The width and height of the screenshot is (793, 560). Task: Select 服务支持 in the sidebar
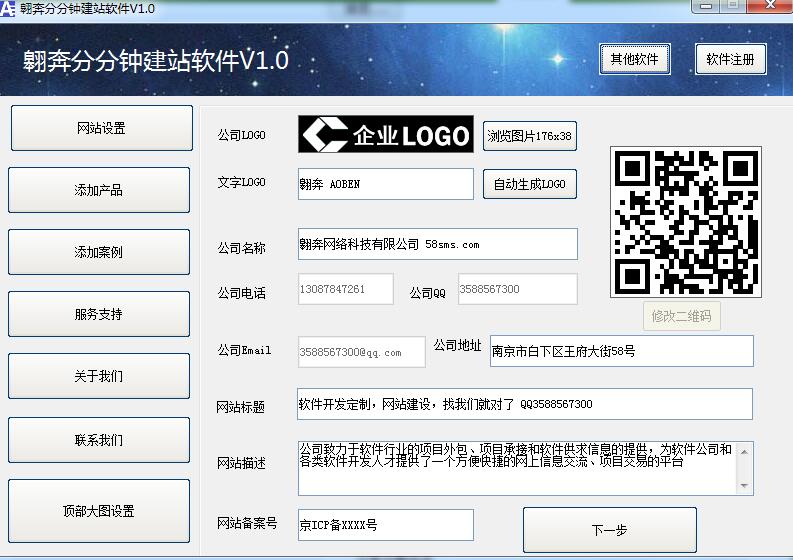tap(99, 314)
